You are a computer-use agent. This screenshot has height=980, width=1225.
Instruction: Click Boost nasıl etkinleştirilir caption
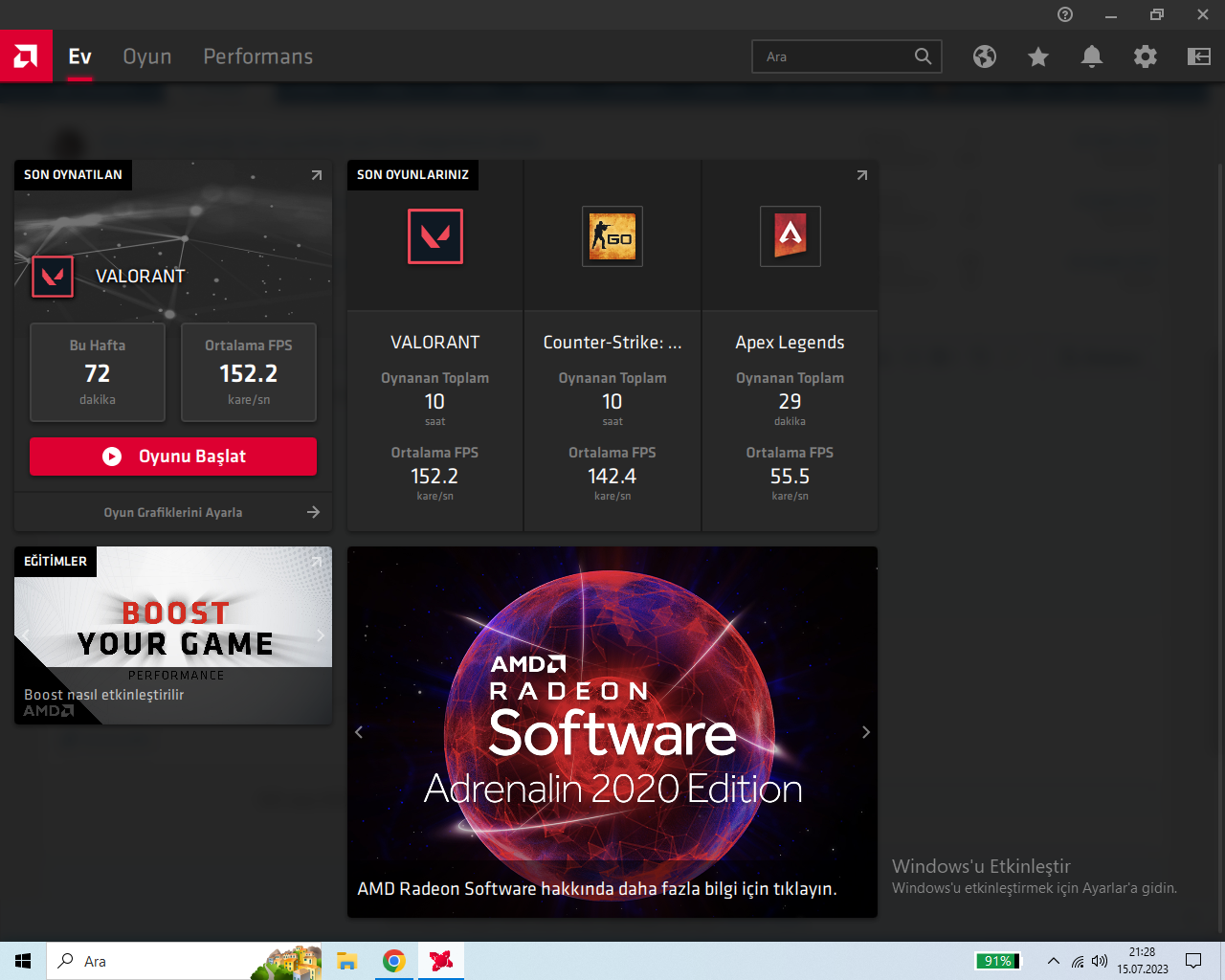[x=104, y=695]
